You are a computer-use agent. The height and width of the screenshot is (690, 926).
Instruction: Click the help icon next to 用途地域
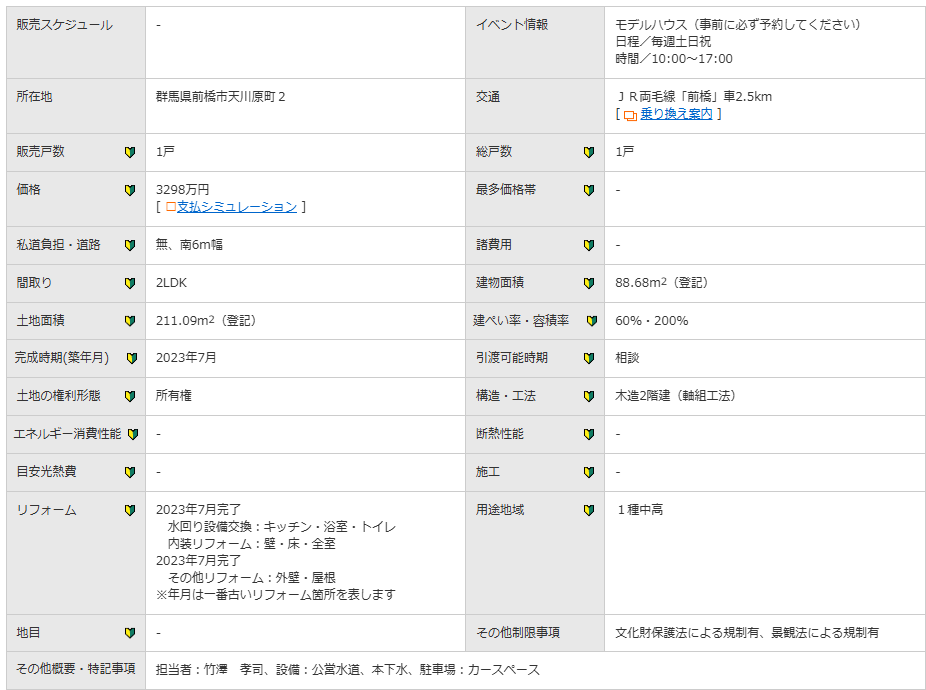pyautogui.click(x=589, y=510)
